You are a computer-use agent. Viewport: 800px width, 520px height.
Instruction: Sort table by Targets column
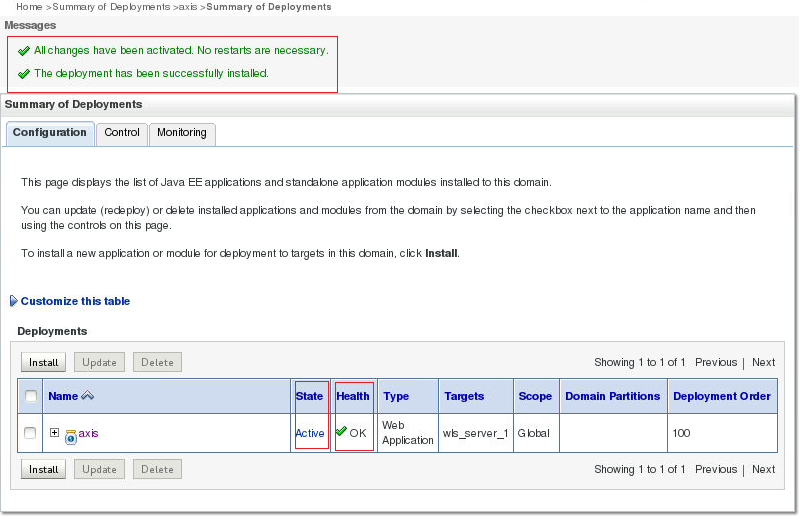[x=464, y=396]
